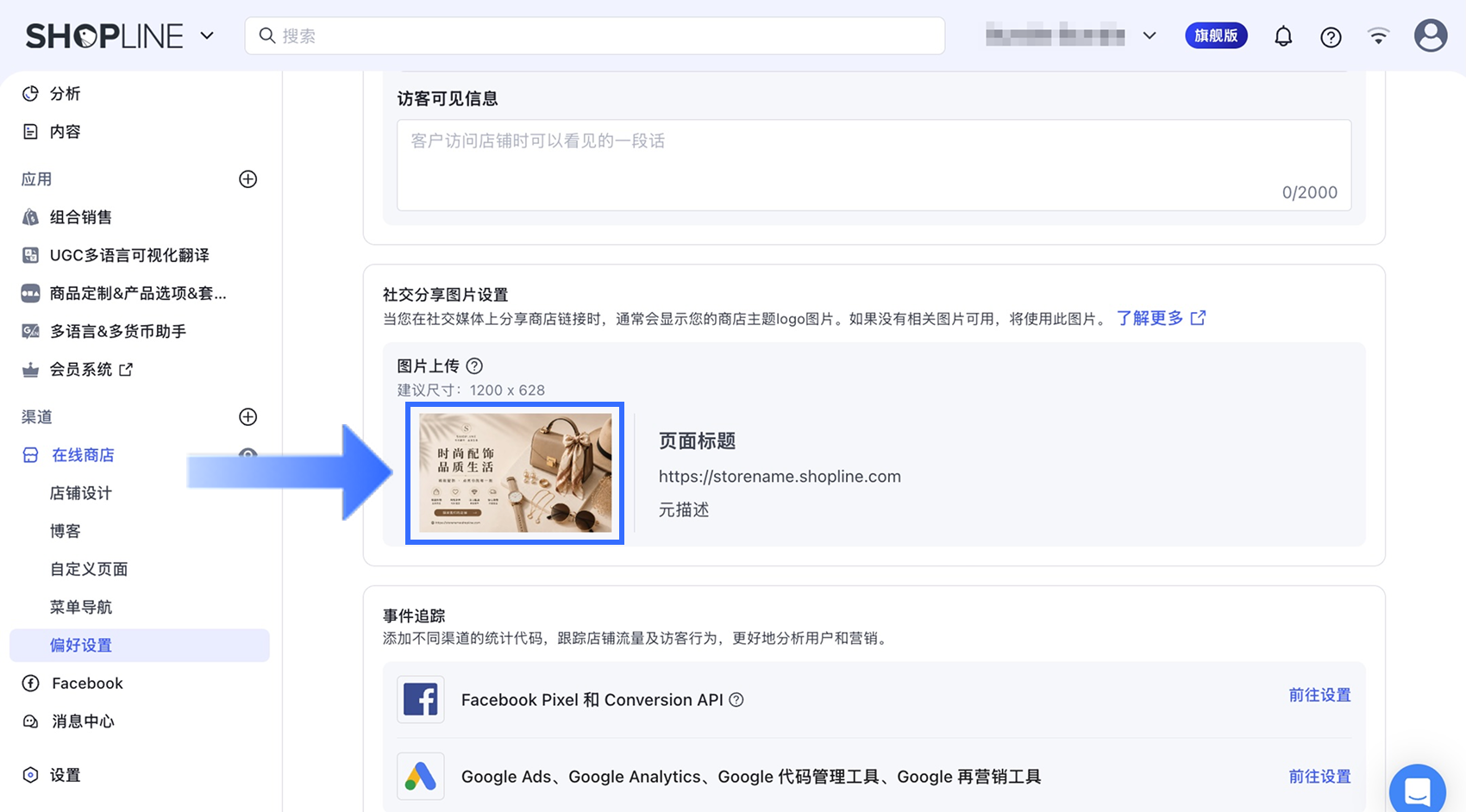Open the notifications bell icon
The width and height of the screenshot is (1466, 812).
tap(1283, 36)
